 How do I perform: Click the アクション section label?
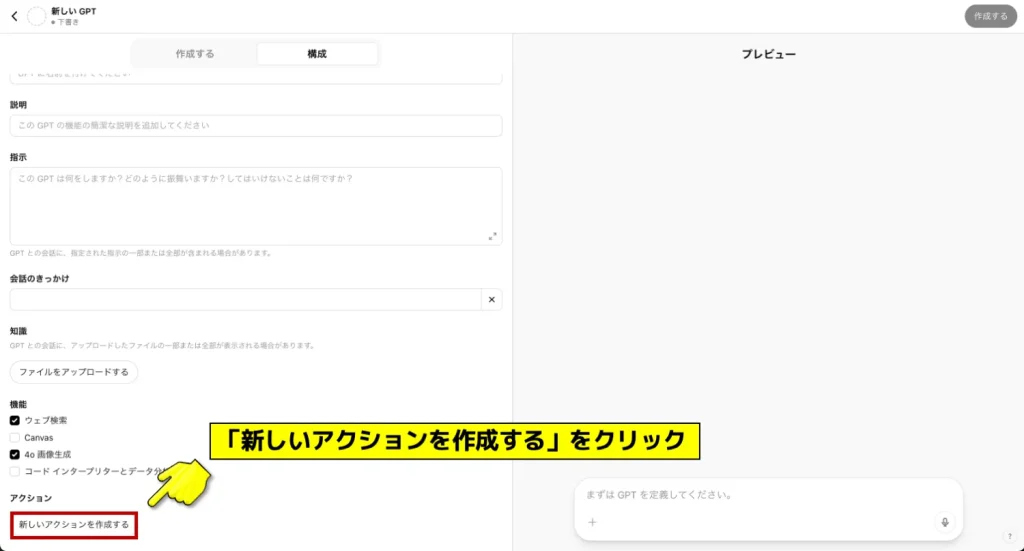31,498
